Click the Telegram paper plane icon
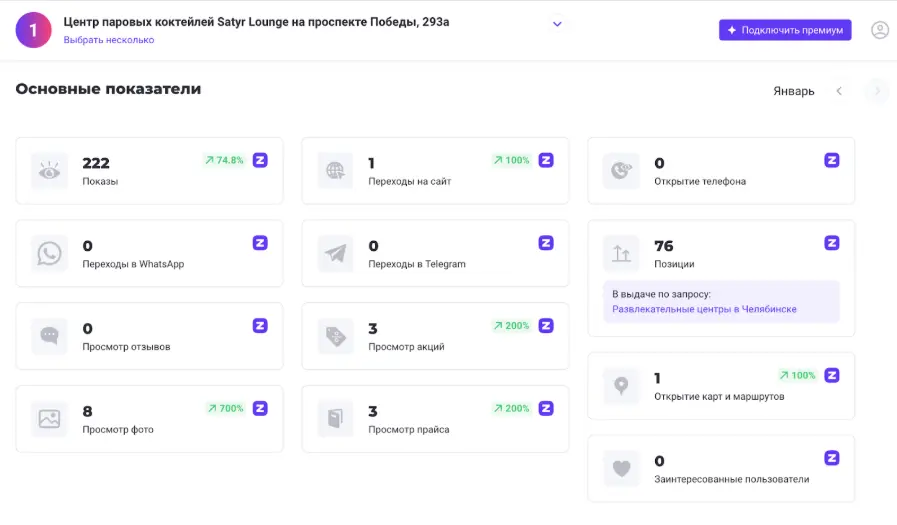 click(335, 254)
